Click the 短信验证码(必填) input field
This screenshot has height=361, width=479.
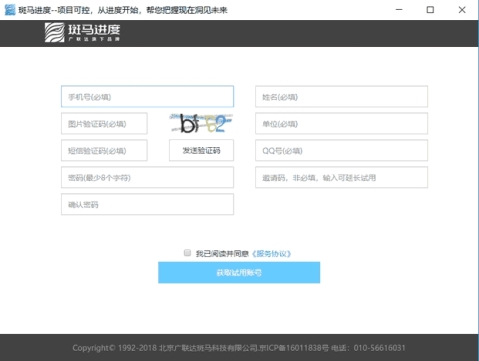tap(104, 151)
